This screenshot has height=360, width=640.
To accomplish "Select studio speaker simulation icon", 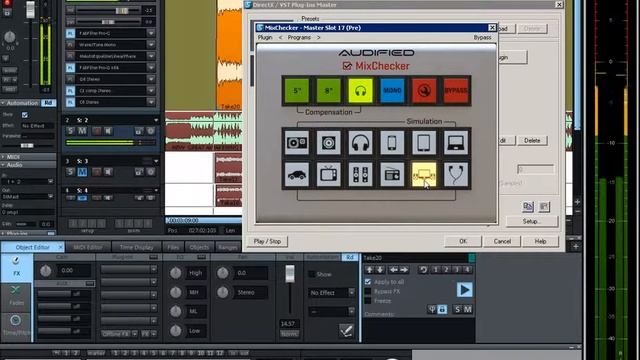I will (x=329, y=142).
